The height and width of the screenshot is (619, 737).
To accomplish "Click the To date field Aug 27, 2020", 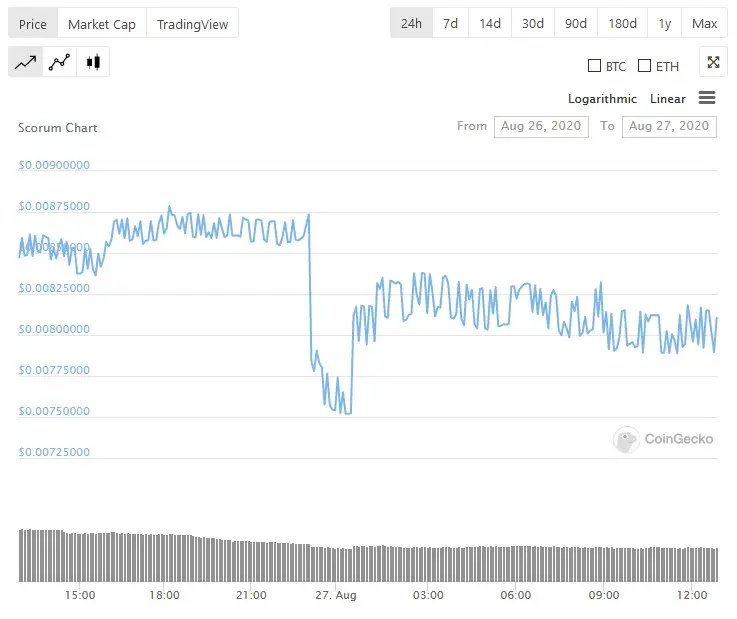I will [669, 126].
